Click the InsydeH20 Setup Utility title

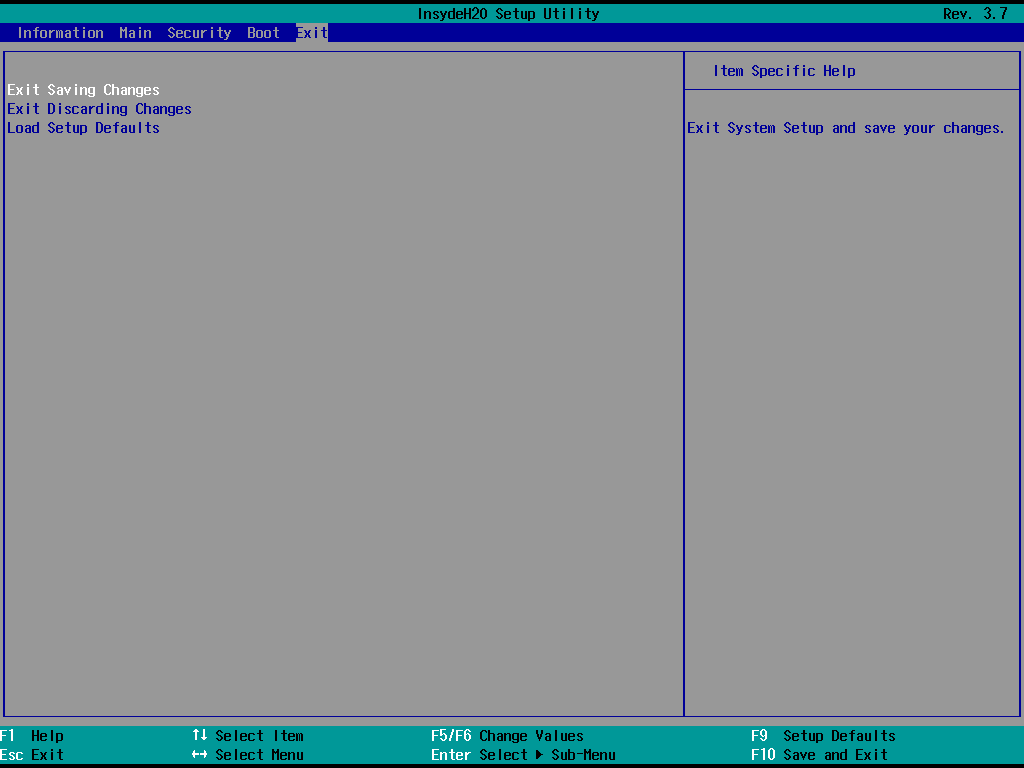(509, 14)
